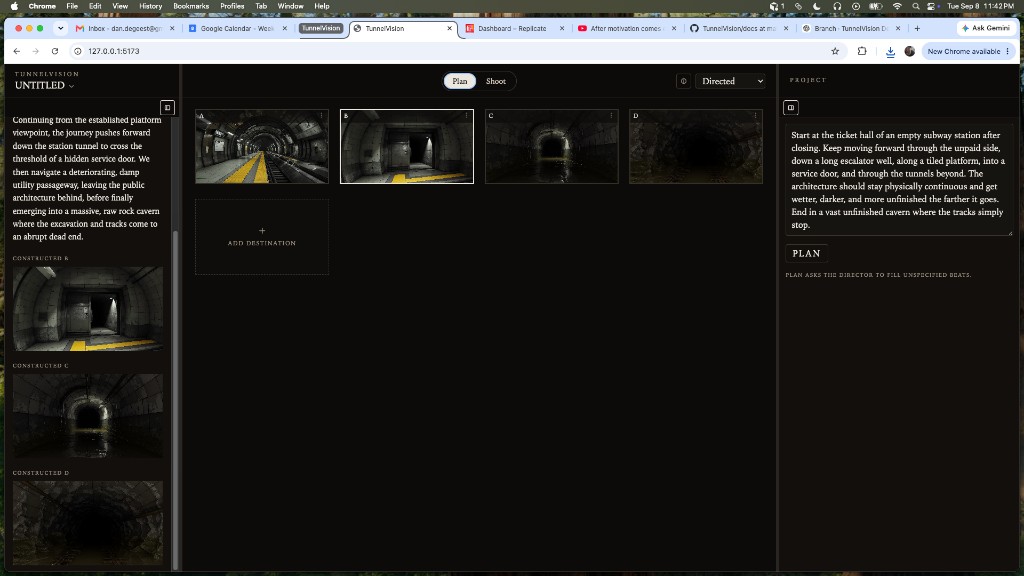Open the Constructed C image in sidebar
Screen dimensions: 1024x576
[88, 416]
